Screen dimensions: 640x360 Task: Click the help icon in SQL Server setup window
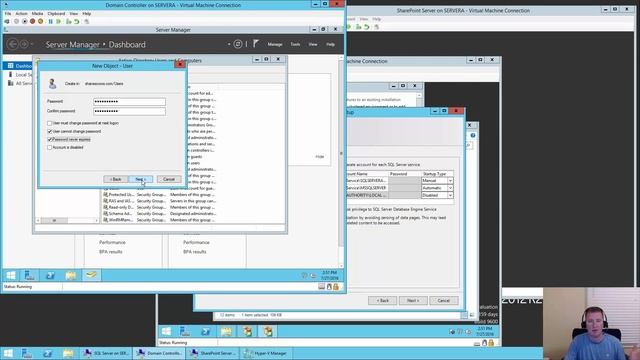pyautogui.click(x=473, y=136)
